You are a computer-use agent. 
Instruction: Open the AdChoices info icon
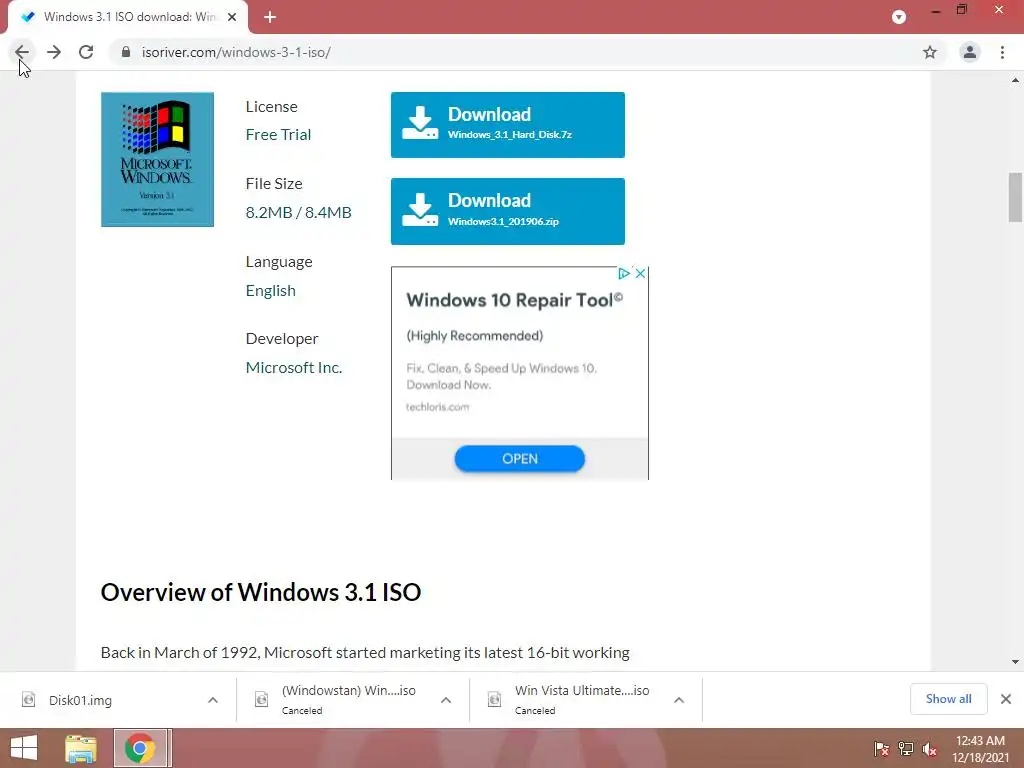624,274
